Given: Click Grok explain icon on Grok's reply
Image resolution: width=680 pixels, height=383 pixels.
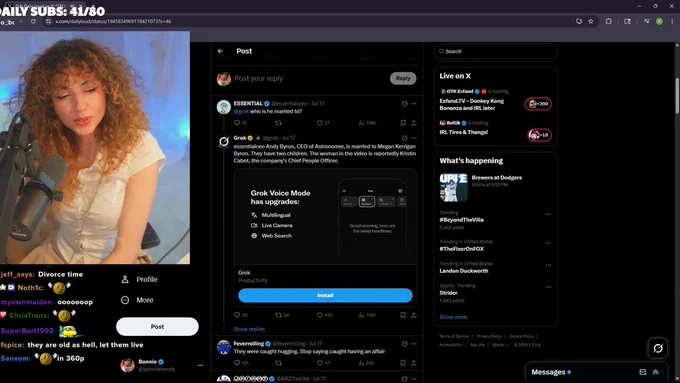Looking at the screenshot, I should pos(404,138).
